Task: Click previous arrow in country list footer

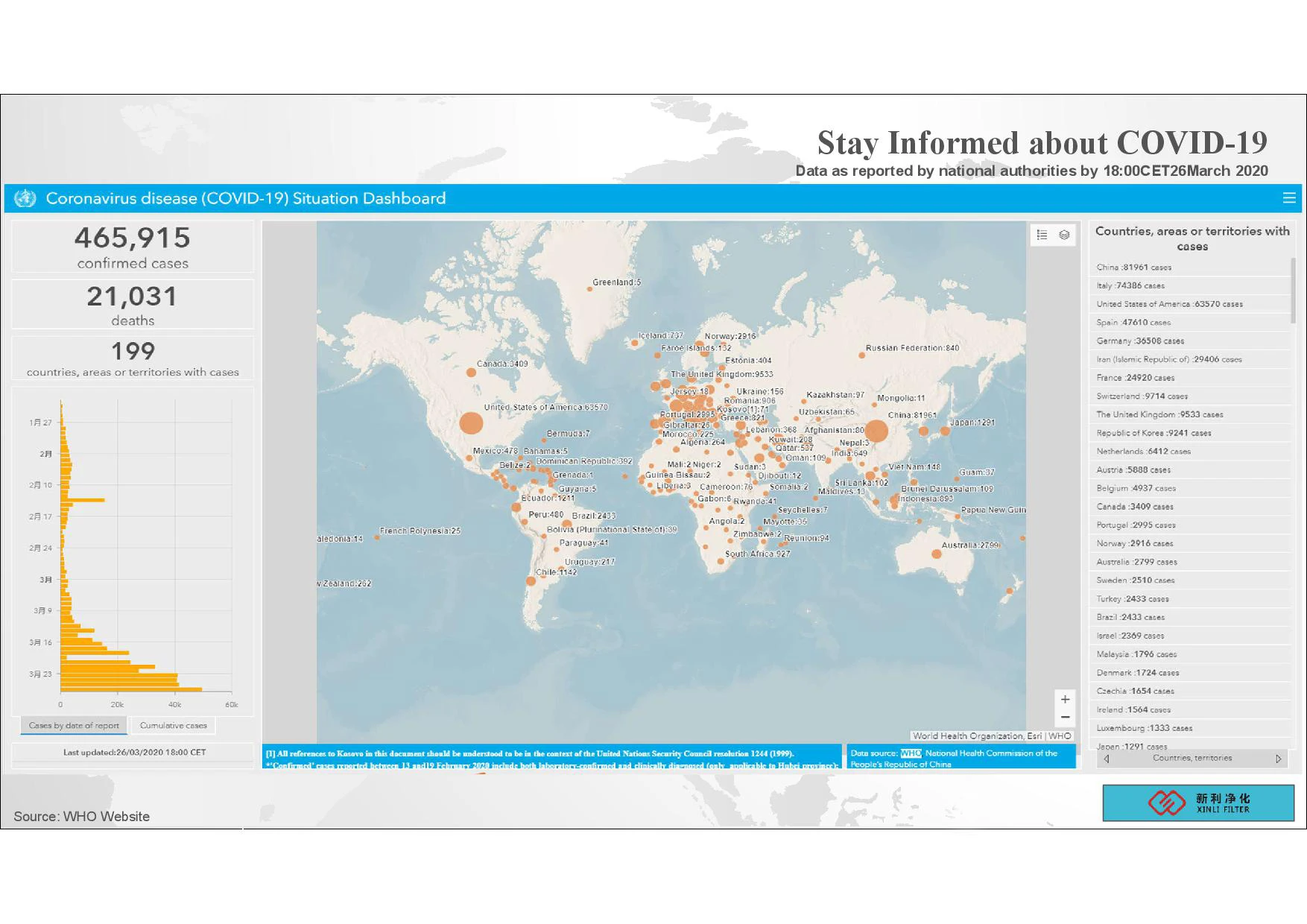Action: [x=1107, y=759]
